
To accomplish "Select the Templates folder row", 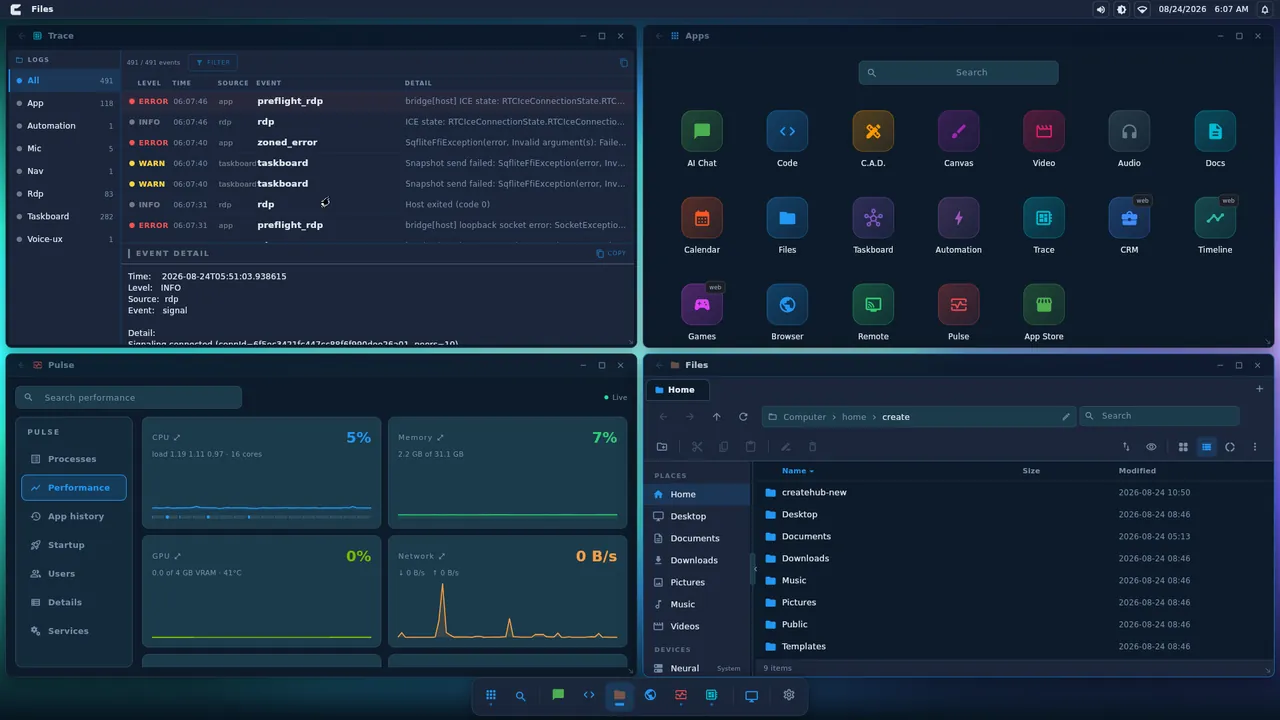I will pyautogui.click(x=1014, y=646).
